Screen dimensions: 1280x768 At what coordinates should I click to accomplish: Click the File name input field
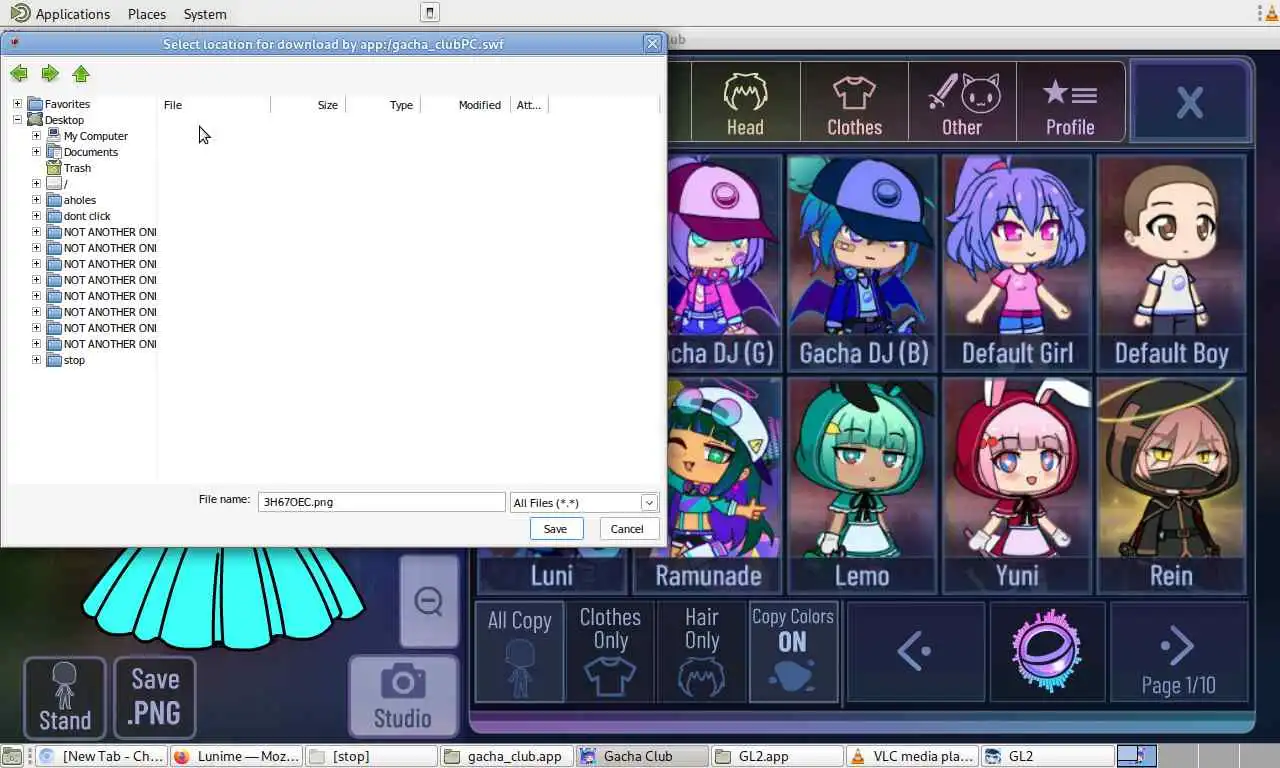tap(381, 502)
